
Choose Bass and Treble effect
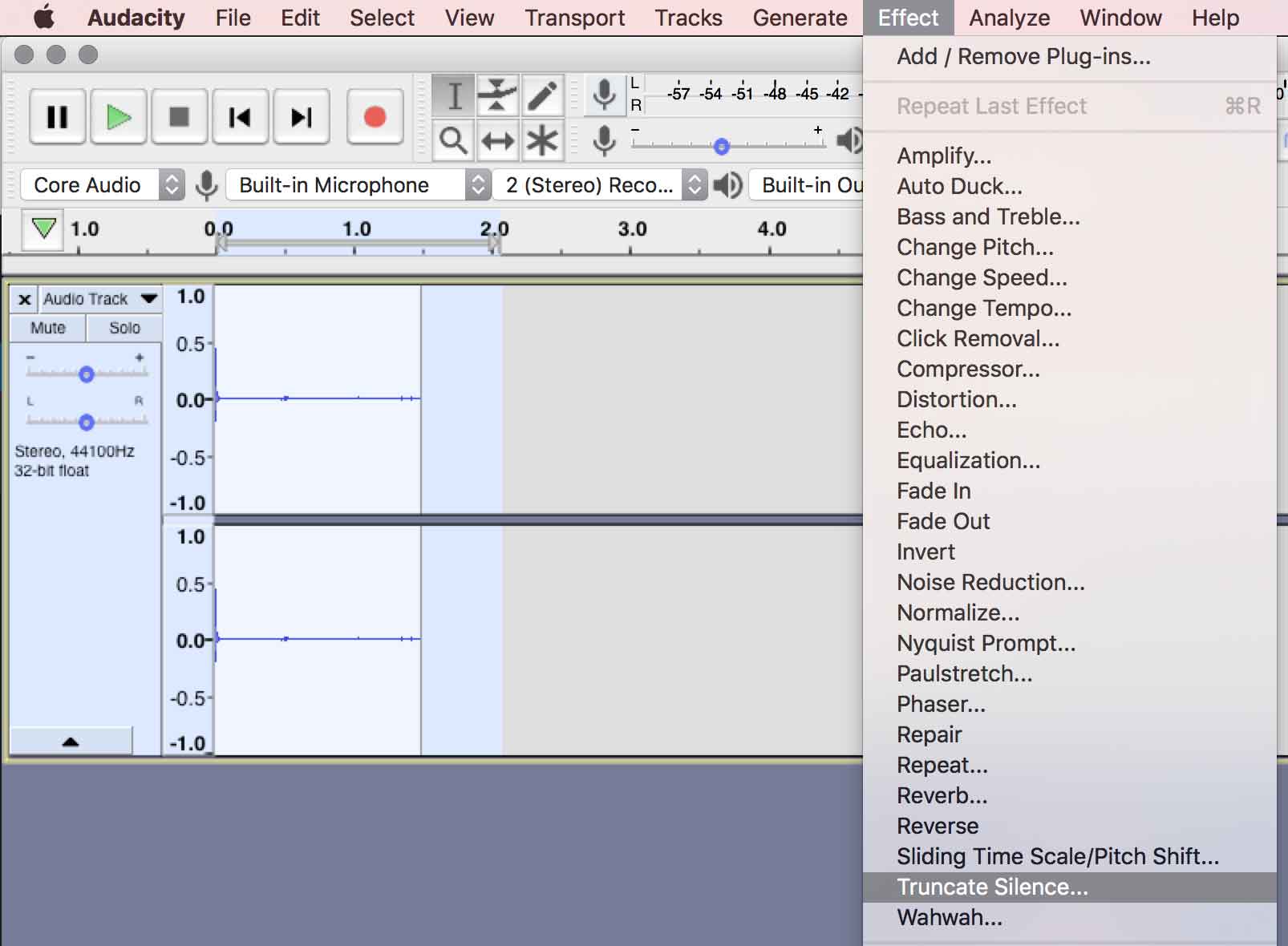[1070, 216]
